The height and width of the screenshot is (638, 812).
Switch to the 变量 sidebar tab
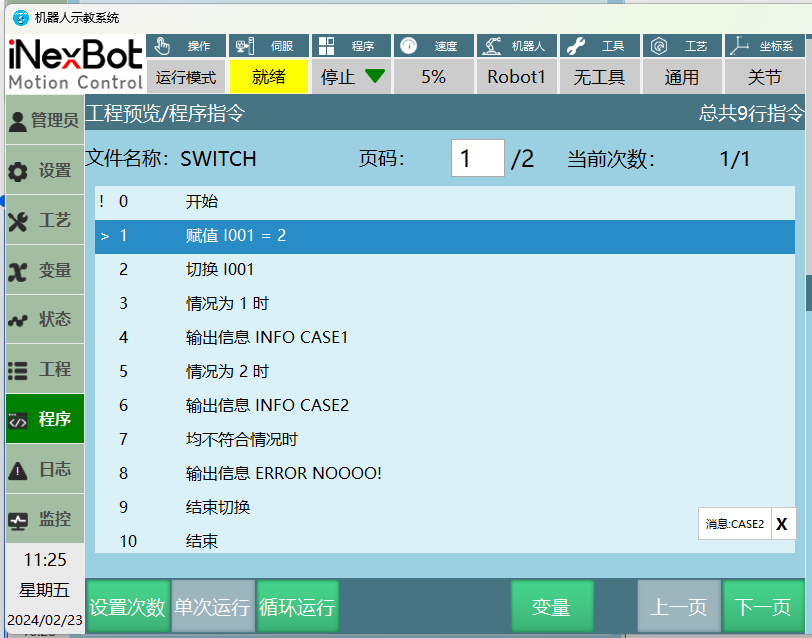coord(44,270)
